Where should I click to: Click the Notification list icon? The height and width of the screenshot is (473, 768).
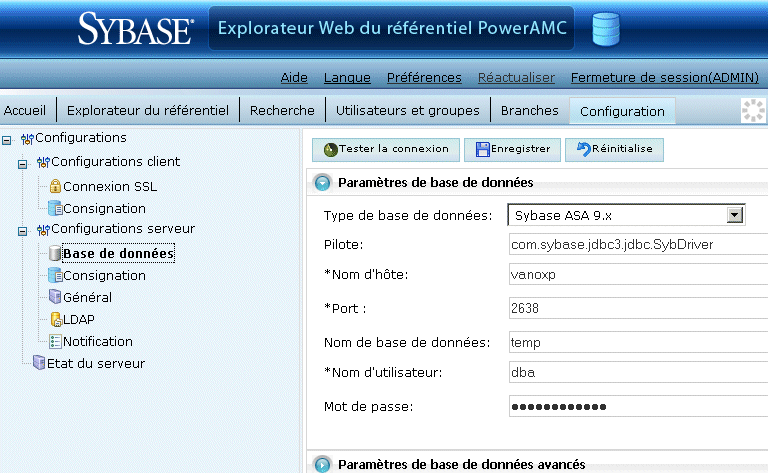[55, 341]
